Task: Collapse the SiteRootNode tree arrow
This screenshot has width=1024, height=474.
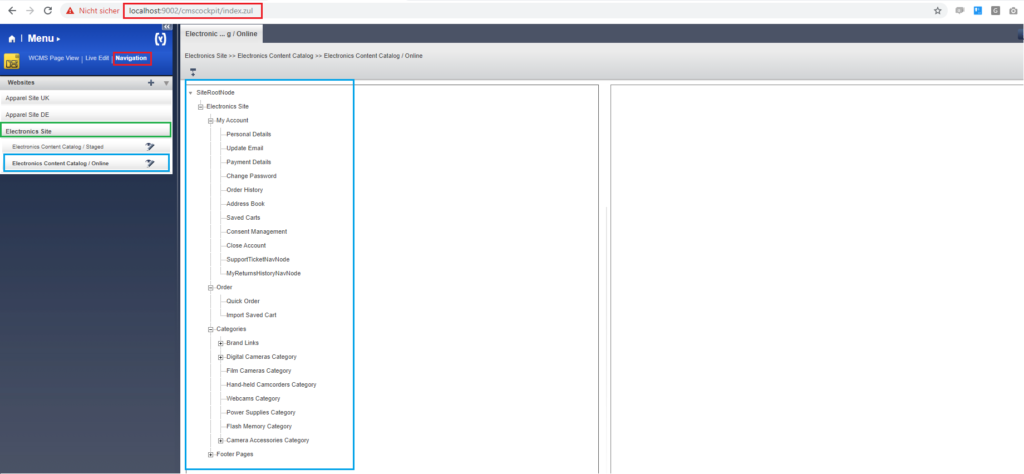Action: [x=190, y=92]
